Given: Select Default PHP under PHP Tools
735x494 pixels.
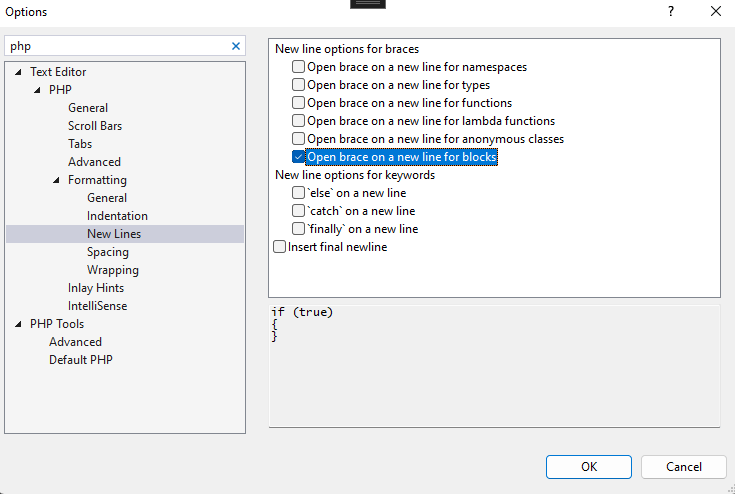Looking at the screenshot, I should [x=81, y=360].
